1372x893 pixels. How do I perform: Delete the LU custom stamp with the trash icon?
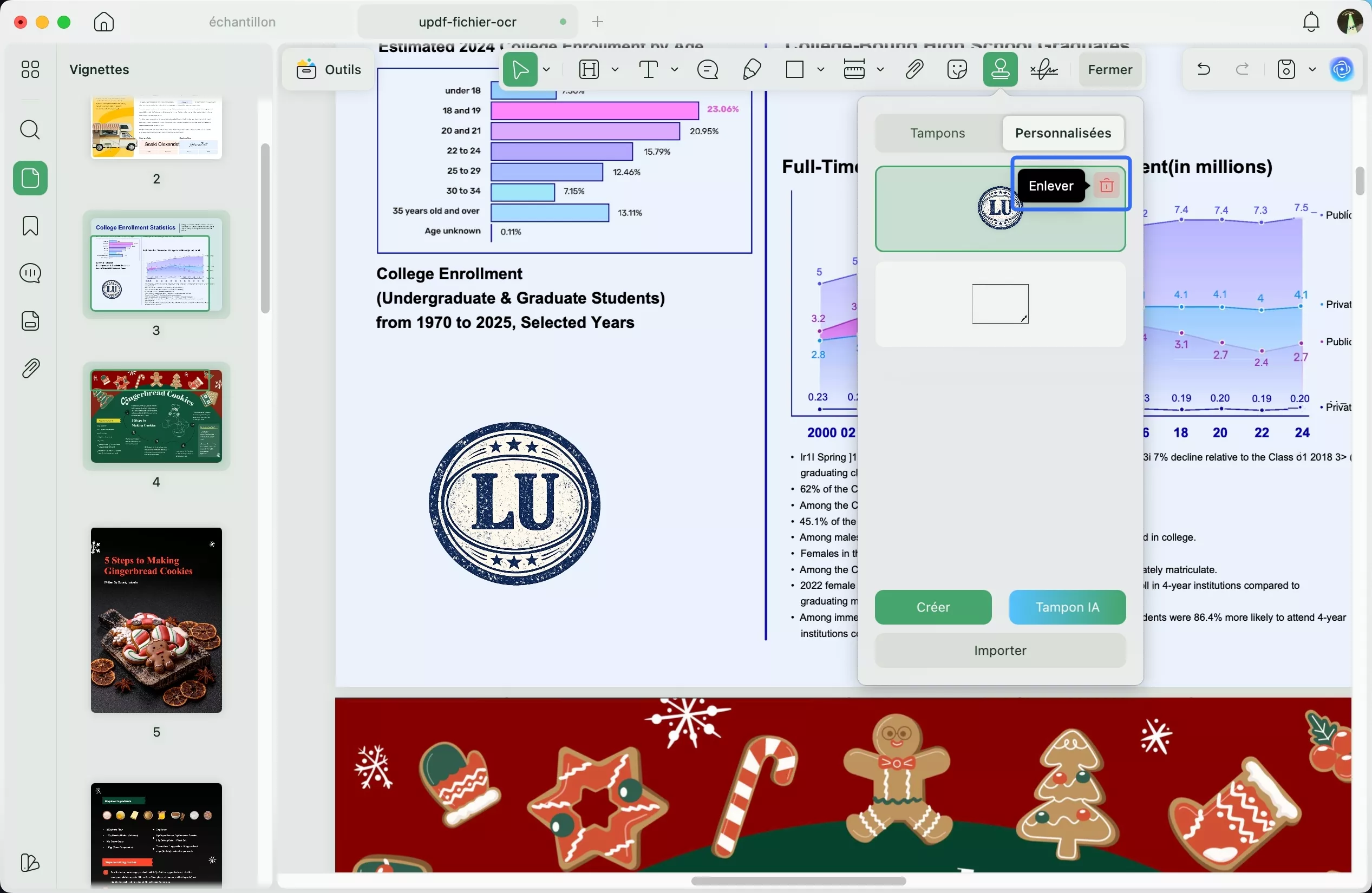click(1106, 186)
